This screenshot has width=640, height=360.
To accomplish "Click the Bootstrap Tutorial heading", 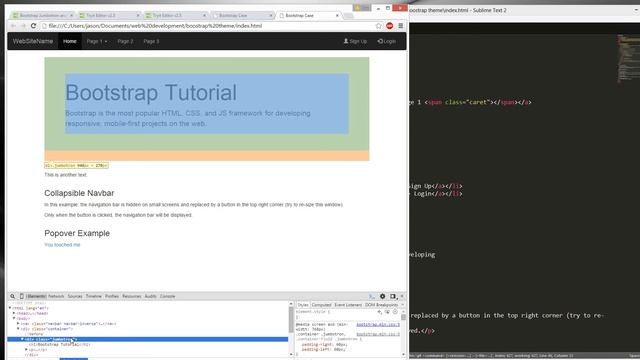I will (x=151, y=93).
